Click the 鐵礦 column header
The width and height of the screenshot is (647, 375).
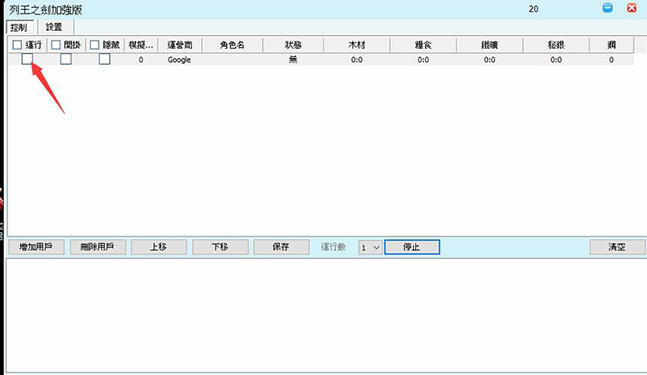click(x=490, y=45)
